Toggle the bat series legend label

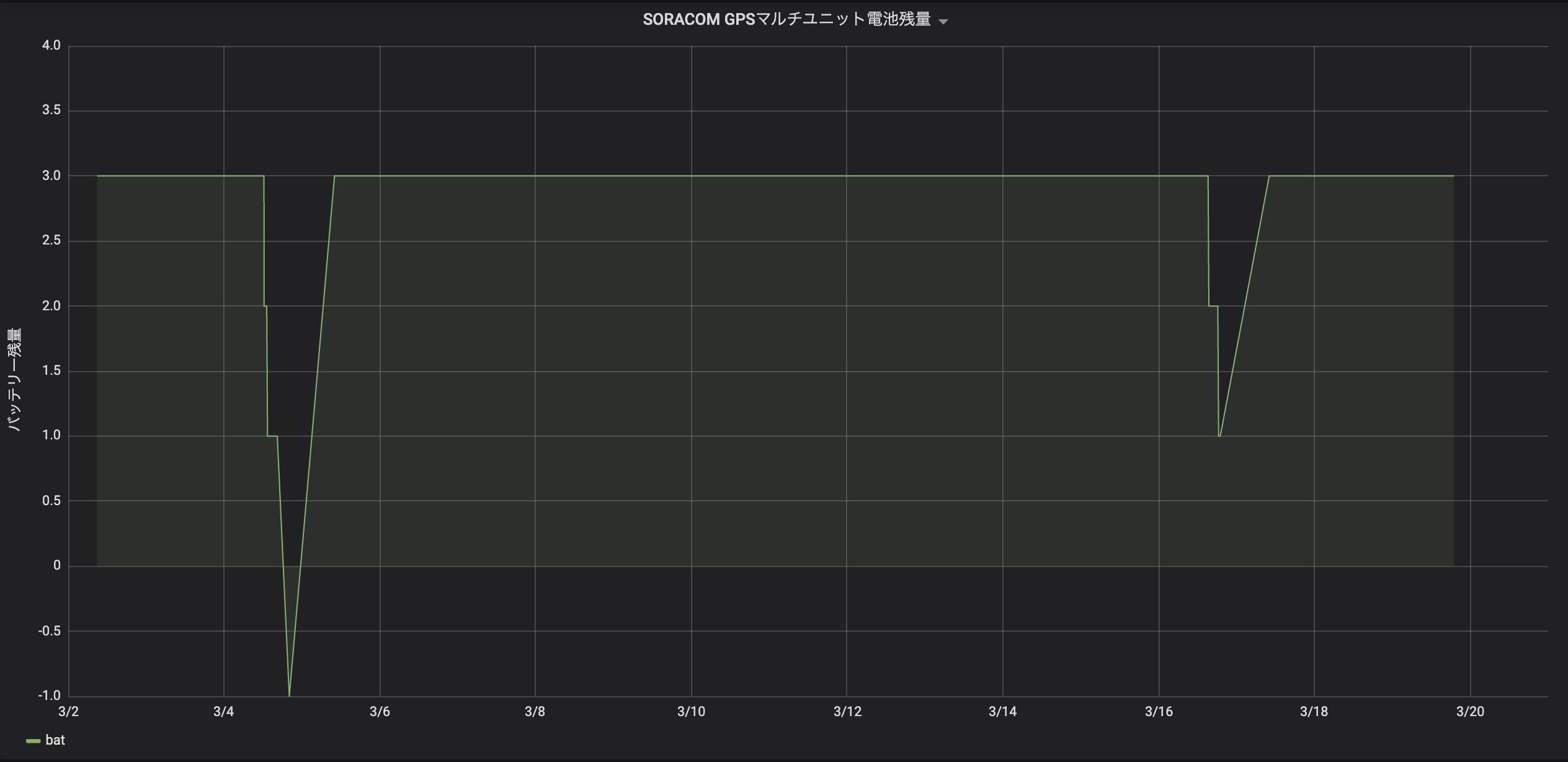pyautogui.click(x=55, y=740)
